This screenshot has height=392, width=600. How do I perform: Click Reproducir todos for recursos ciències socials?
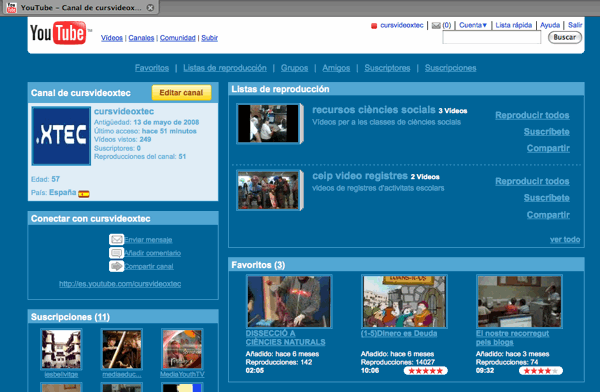532,115
